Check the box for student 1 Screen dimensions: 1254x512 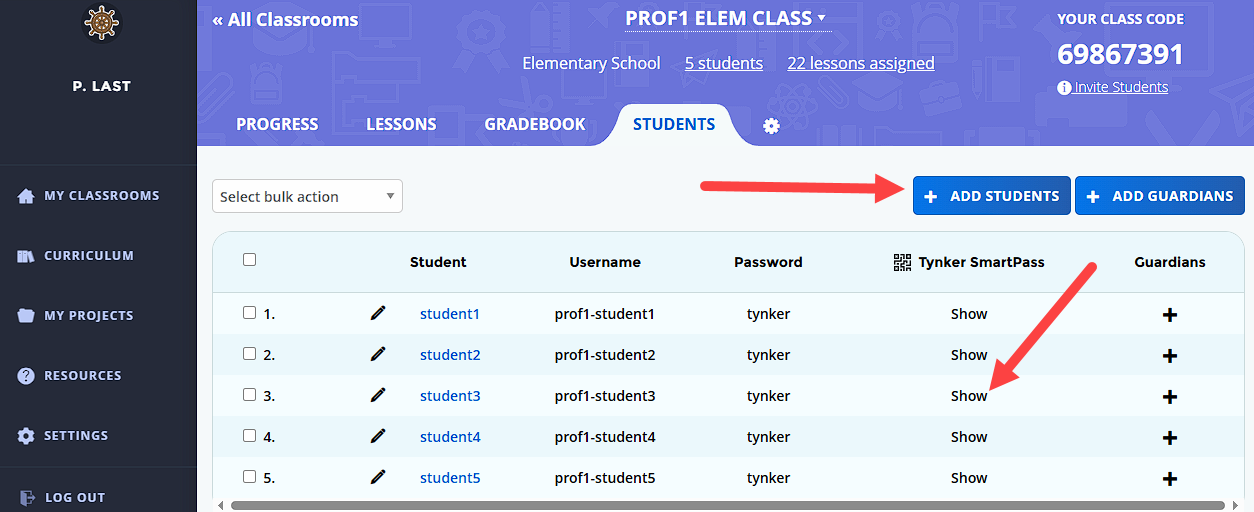pyautogui.click(x=249, y=313)
